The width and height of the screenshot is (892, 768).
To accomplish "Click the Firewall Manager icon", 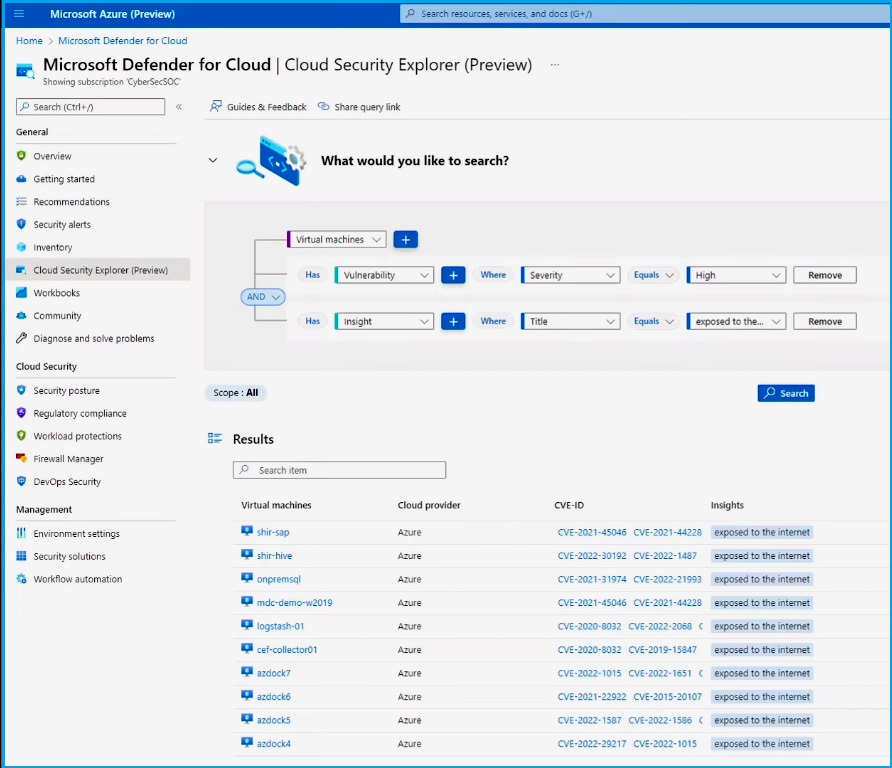I will click(x=22, y=458).
